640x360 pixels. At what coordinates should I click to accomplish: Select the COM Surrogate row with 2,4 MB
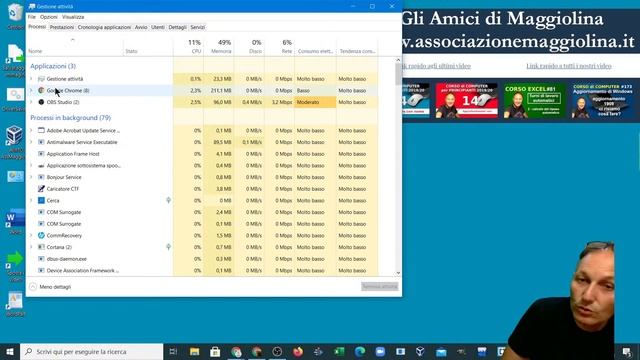coord(202,212)
